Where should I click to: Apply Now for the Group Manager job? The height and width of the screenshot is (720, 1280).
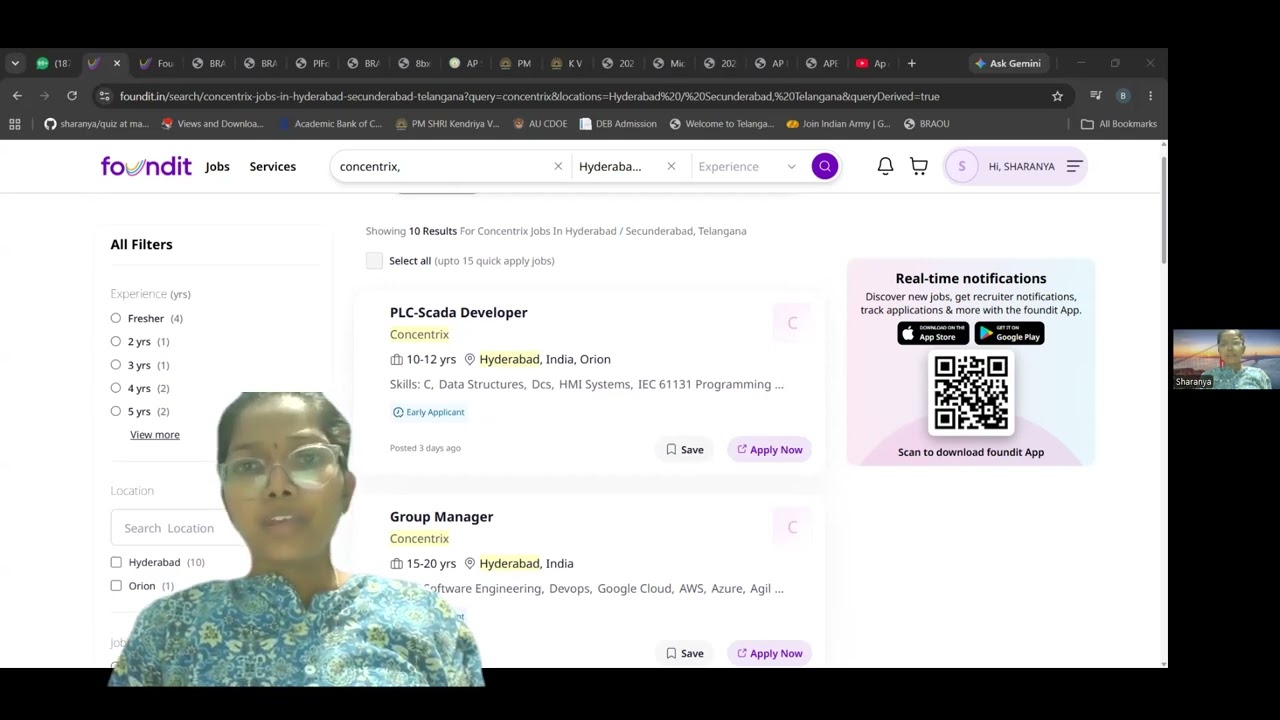[770, 654]
